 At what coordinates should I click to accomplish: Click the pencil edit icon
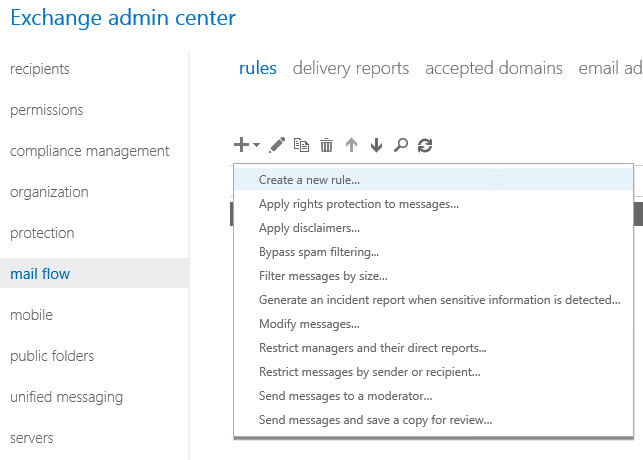tap(278, 145)
